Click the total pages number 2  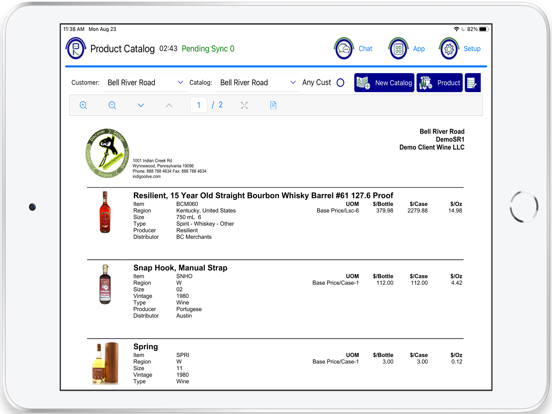tap(220, 105)
